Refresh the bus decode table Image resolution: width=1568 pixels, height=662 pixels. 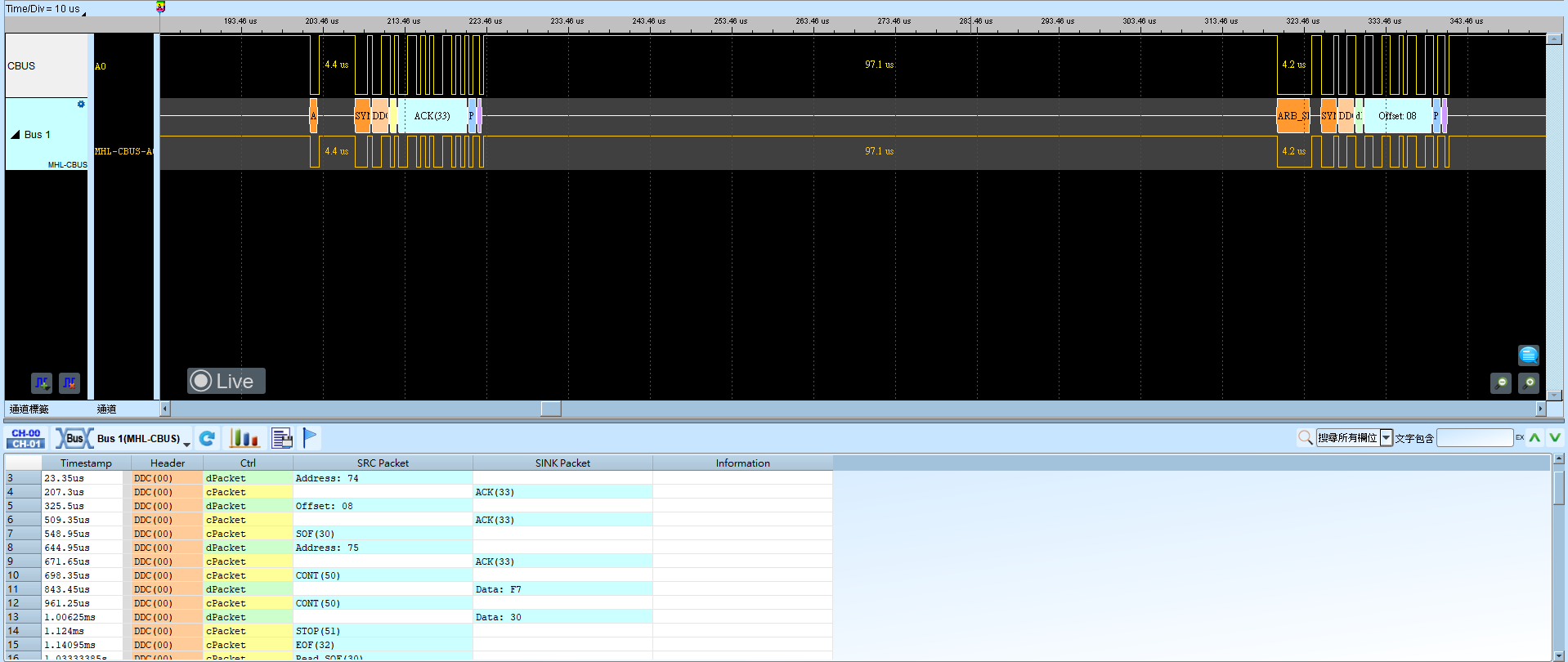[x=208, y=439]
